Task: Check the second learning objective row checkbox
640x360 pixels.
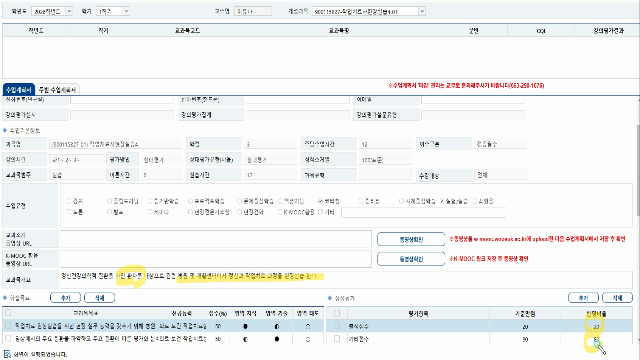Action: click(x=8, y=338)
